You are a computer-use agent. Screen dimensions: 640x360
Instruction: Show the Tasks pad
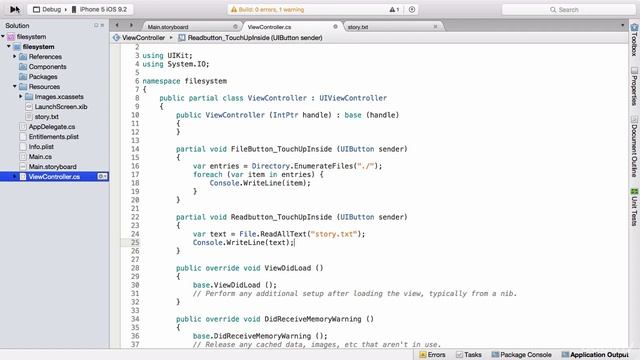[469, 355]
